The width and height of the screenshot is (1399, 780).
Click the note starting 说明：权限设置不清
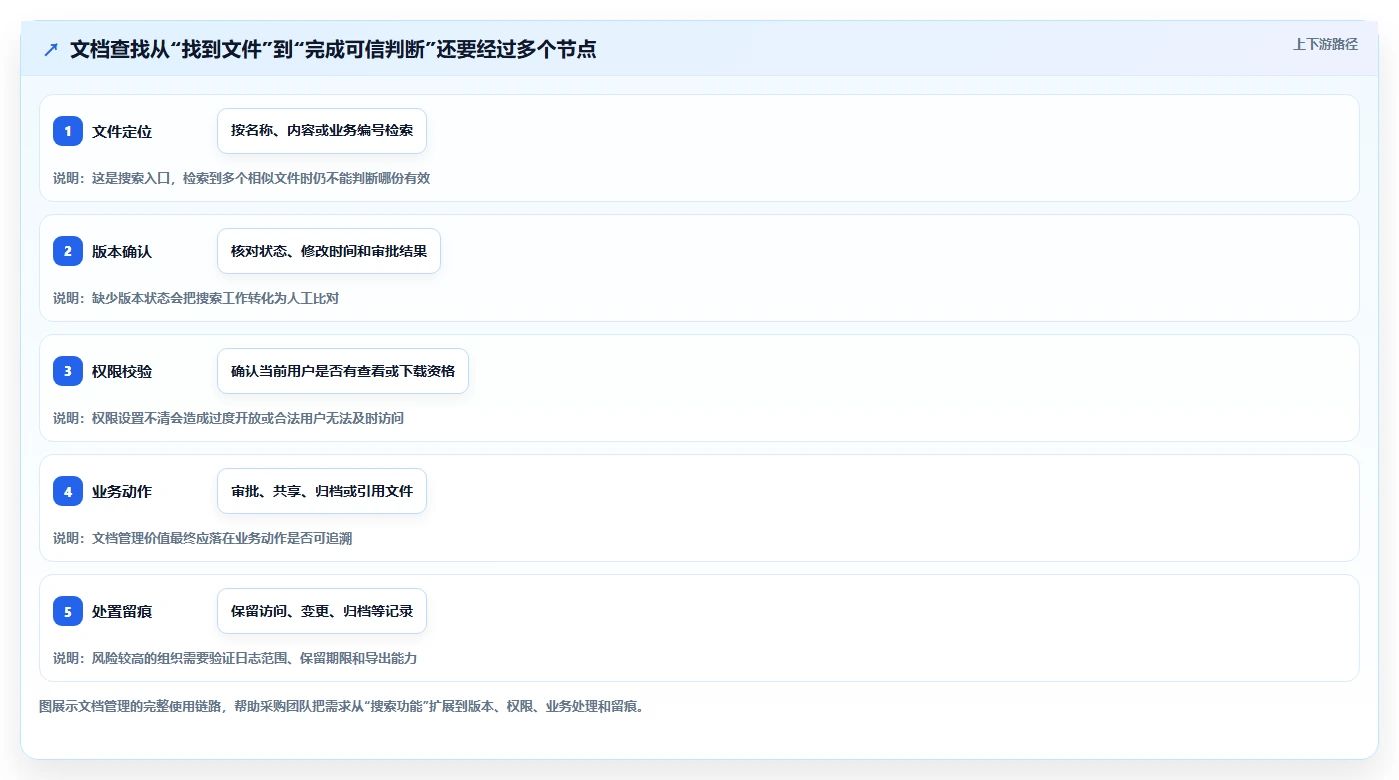(228, 418)
